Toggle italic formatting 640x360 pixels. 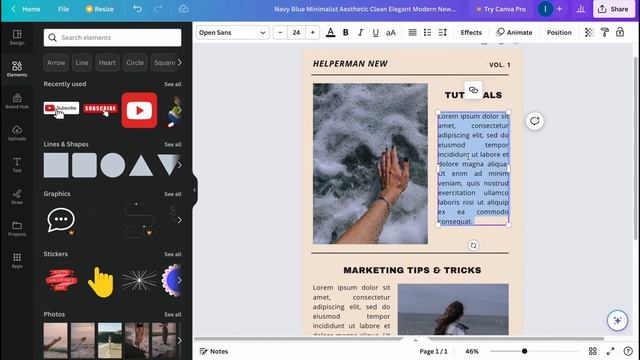tap(360, 32)
